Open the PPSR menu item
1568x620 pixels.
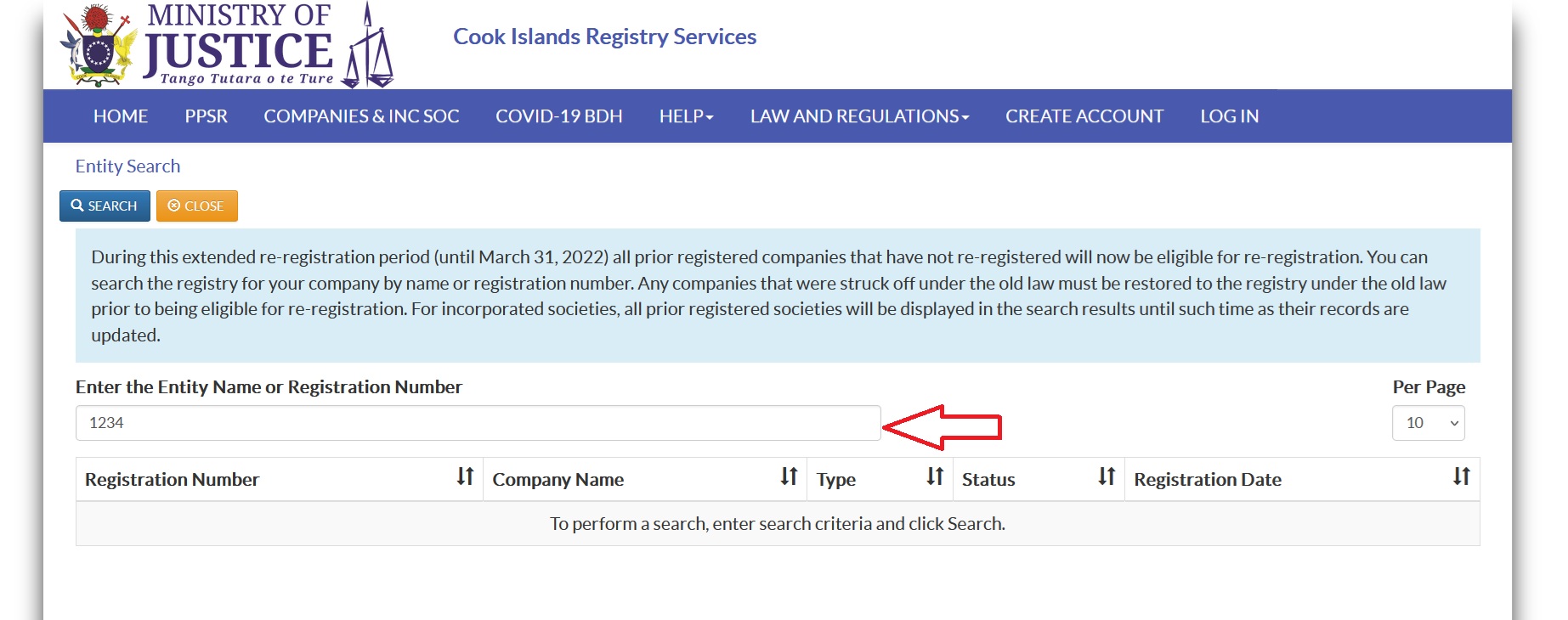[206, 116]
